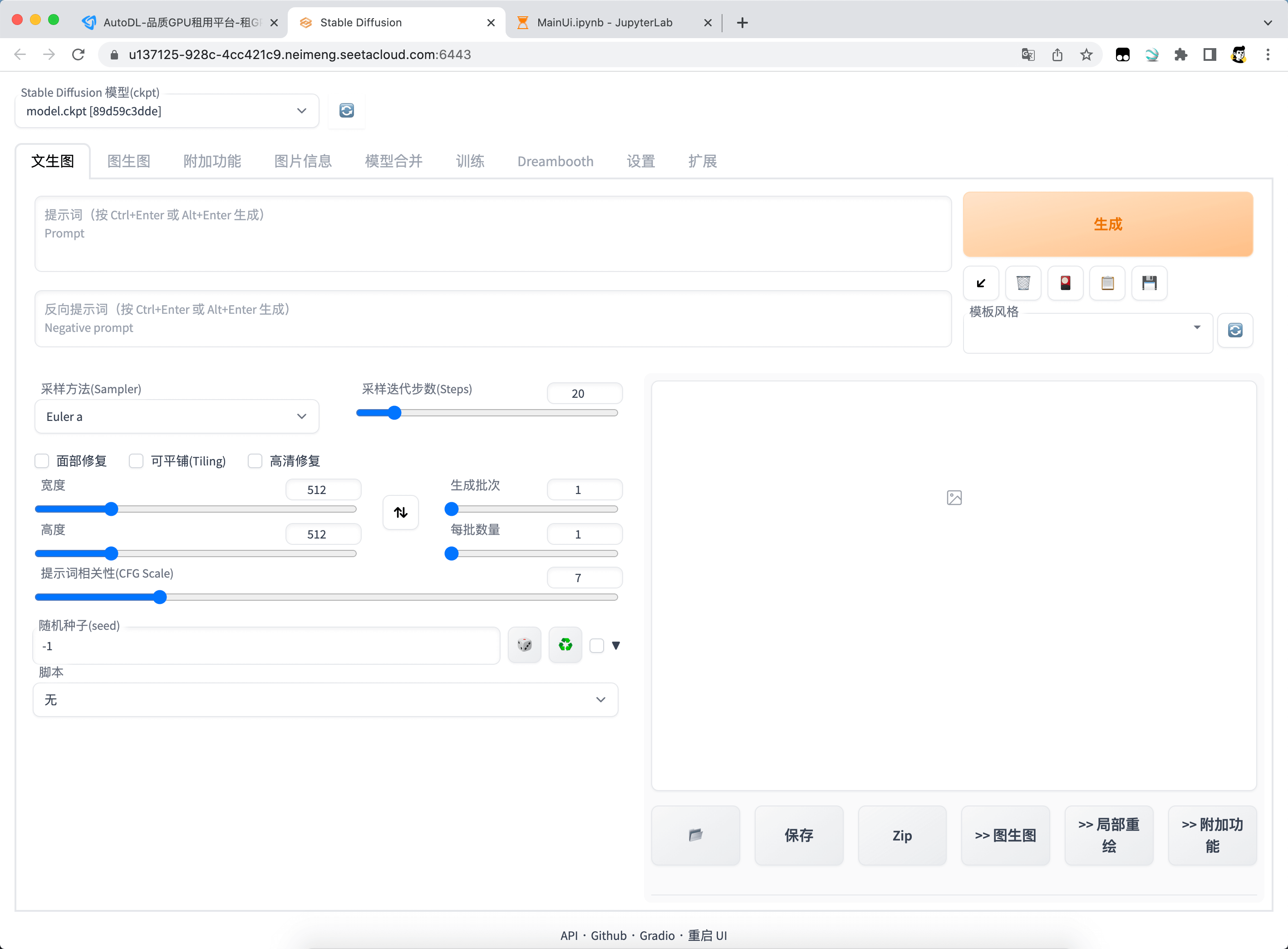
Task: Switch to the 图生图 tab
Action: tap(128, 162)
